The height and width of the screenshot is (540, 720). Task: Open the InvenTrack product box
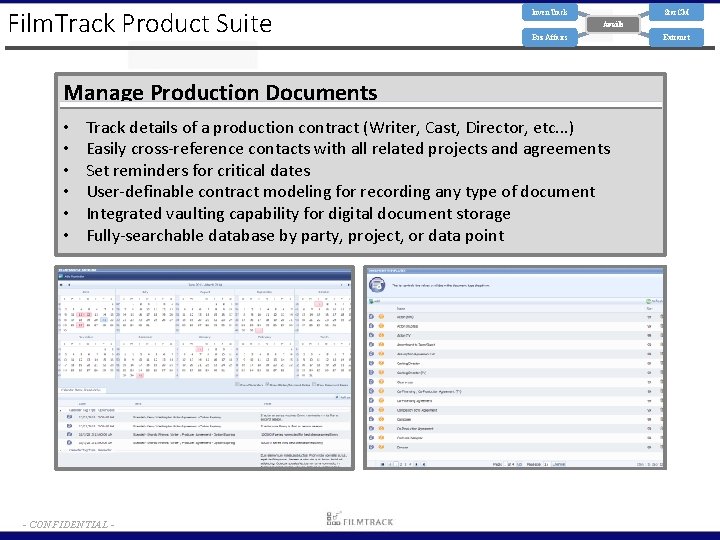pos(549,12)
